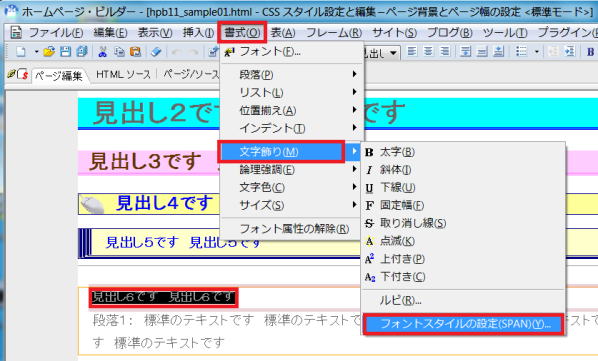
Task: Click the paste clipboard icon
Action: click(135, 51)
